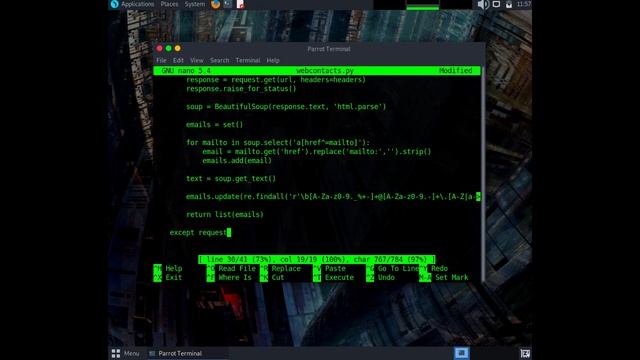Viewport: 640px width, 360px height.
Task: Open the Help menu in Parrot Terminal
Action: (273, 60)
